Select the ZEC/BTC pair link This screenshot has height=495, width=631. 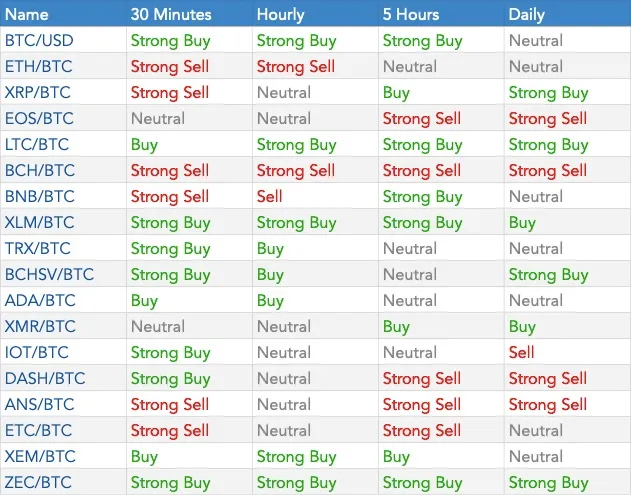coord(38,482)
